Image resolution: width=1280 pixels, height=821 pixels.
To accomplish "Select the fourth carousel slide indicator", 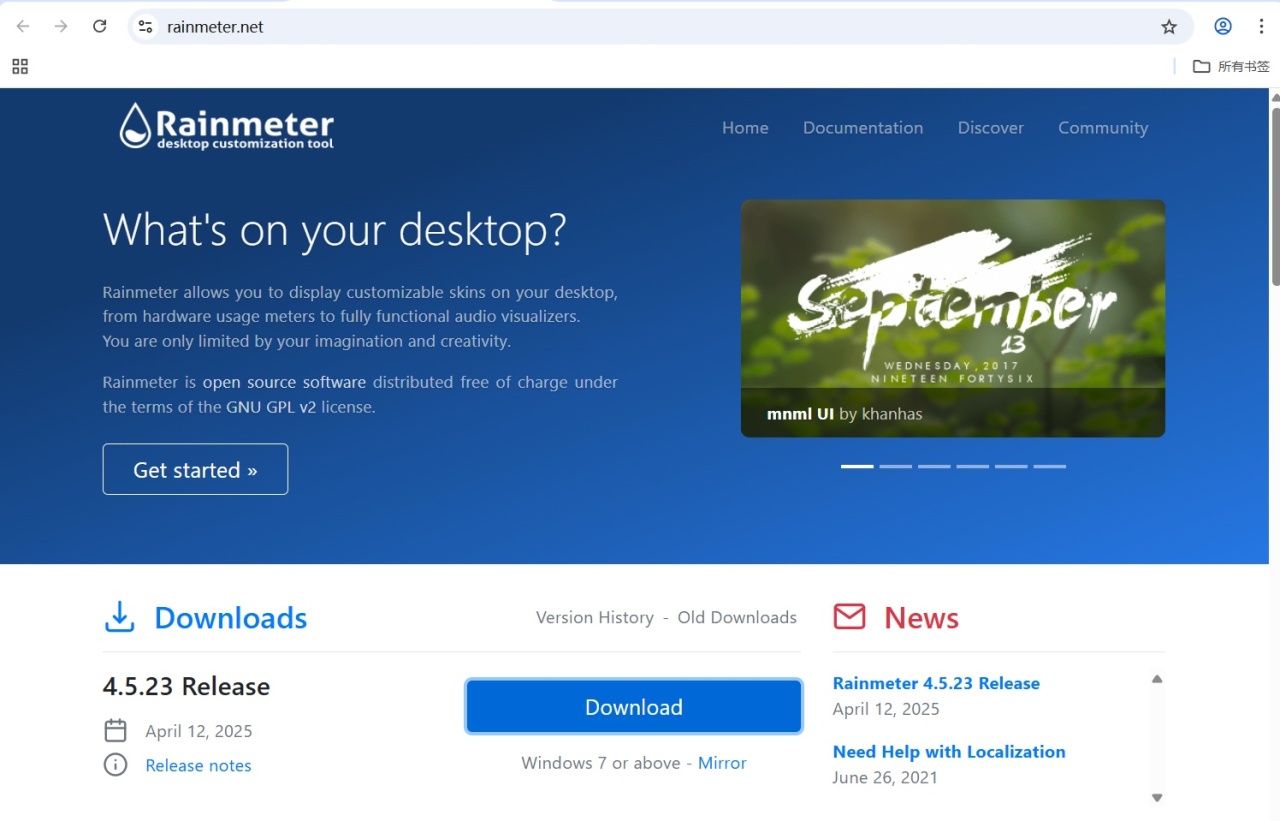I will tap(973, 466).
